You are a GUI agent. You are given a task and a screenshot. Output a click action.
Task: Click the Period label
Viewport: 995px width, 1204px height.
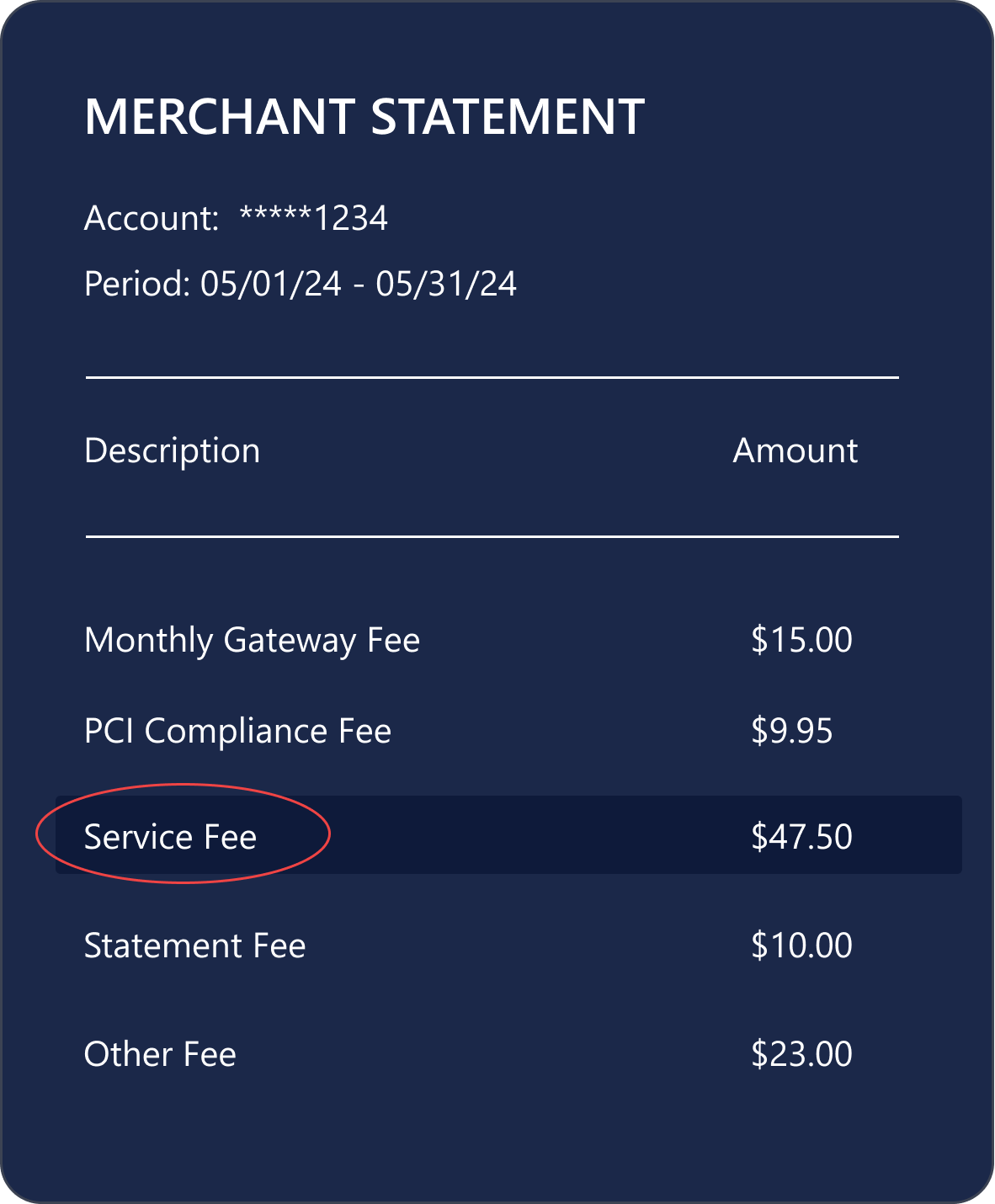click(x=136, y=284)
